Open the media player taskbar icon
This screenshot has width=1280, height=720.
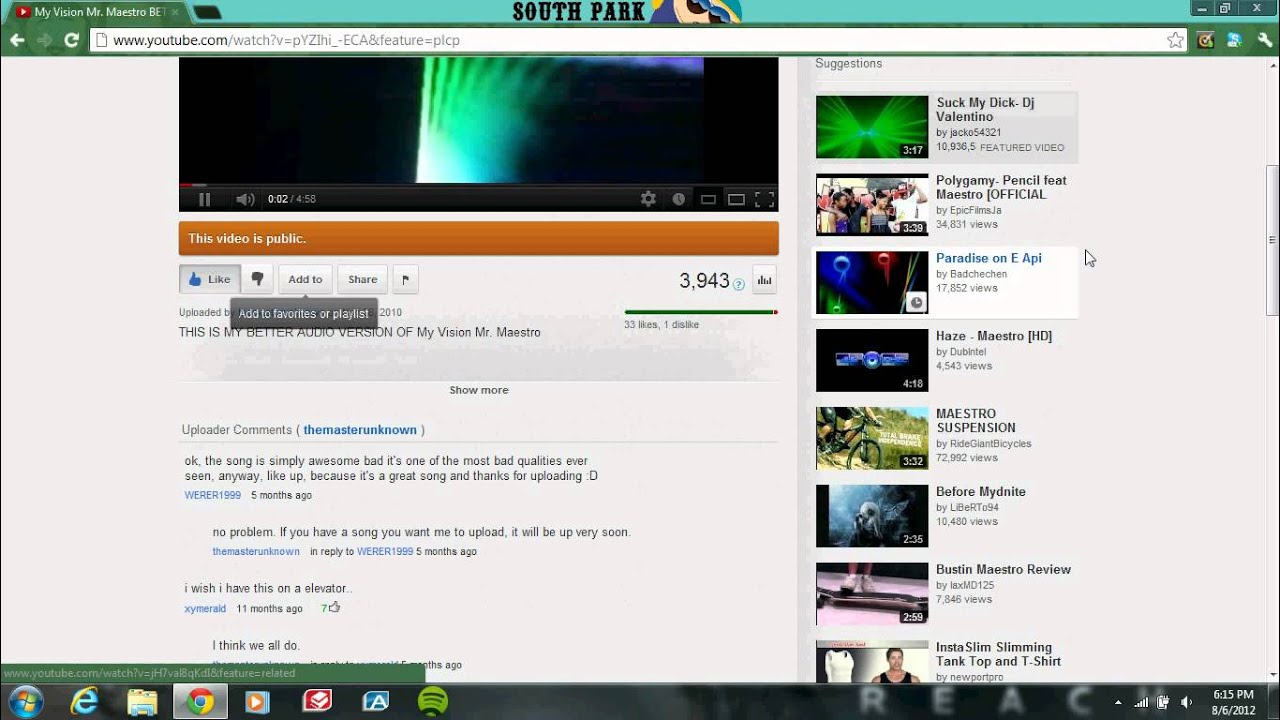point(257,702)
